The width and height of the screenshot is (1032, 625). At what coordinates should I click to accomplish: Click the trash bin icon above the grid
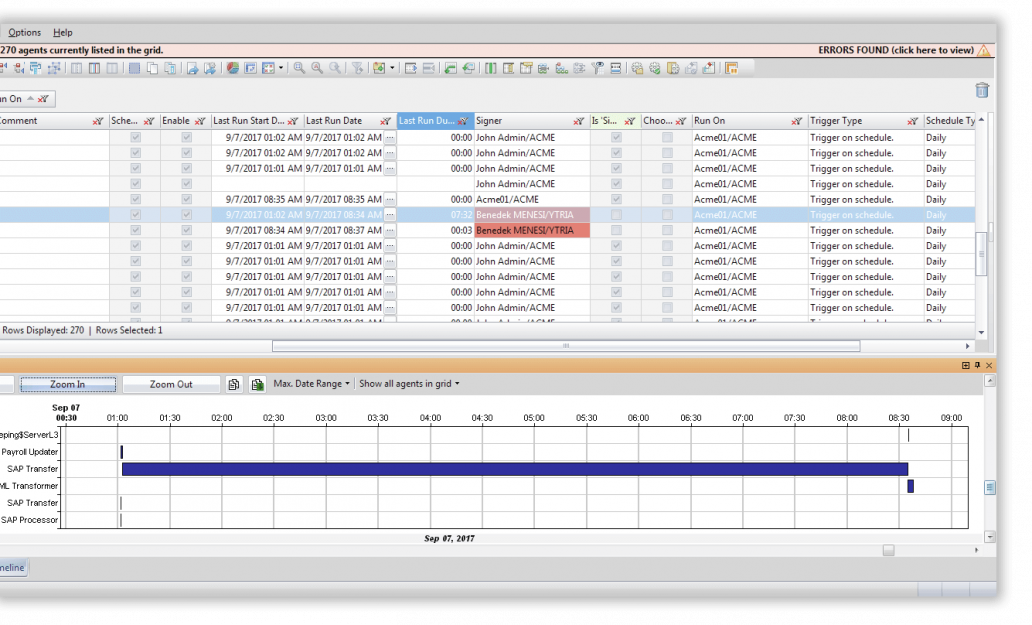(x=981, y=90)
